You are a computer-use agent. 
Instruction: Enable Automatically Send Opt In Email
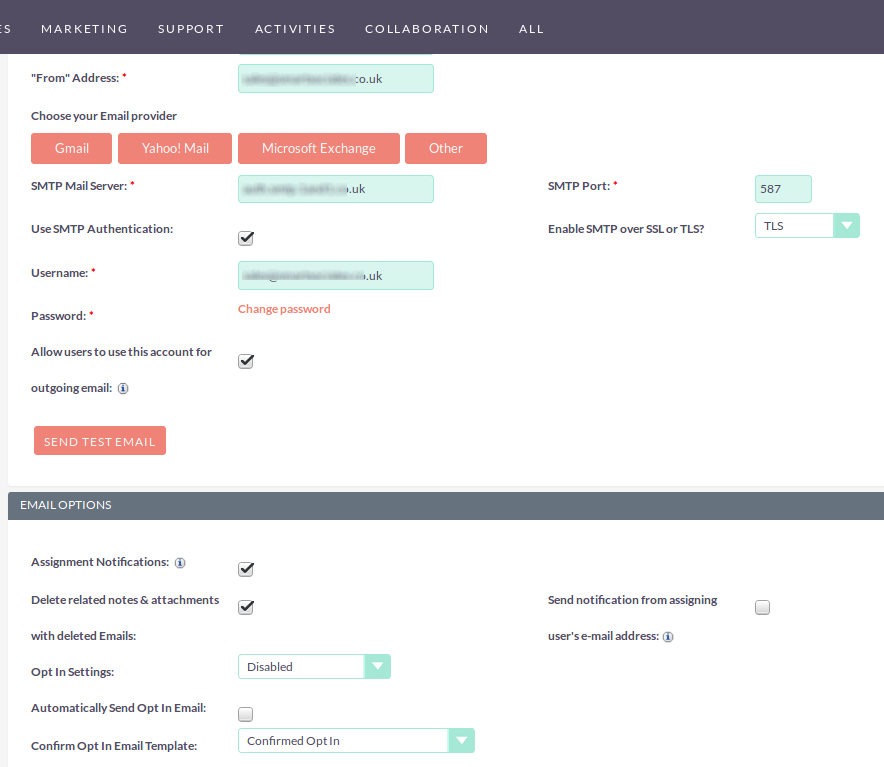tap(245, 714)
